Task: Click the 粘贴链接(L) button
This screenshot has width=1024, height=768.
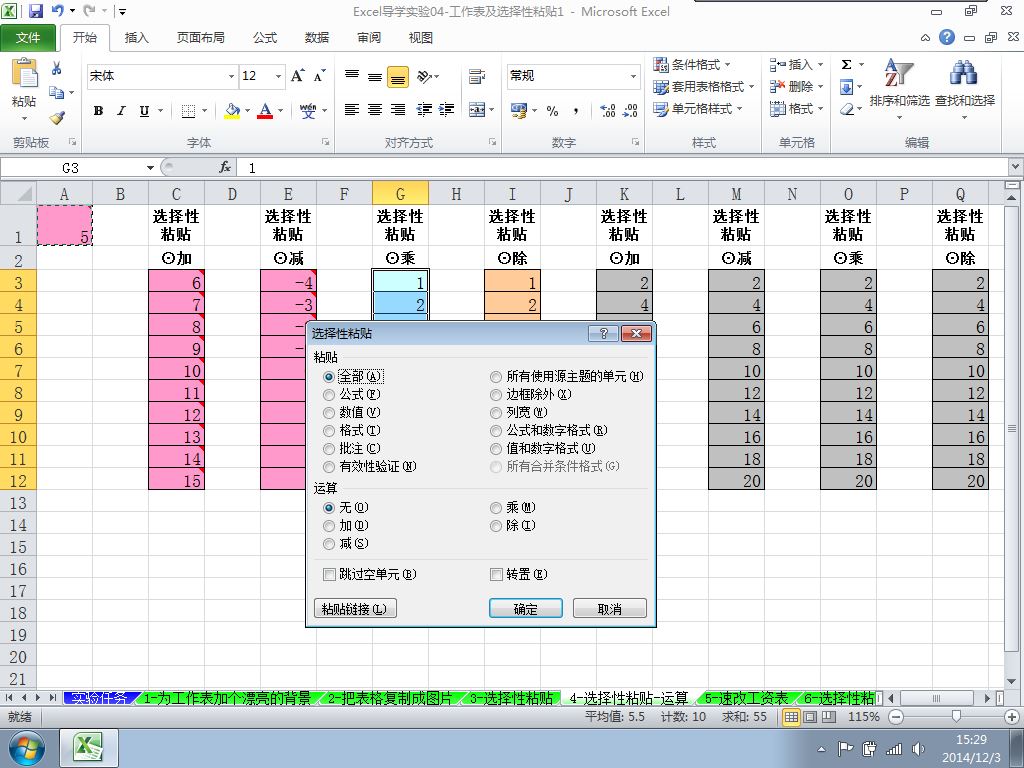Action: point(355,609)
